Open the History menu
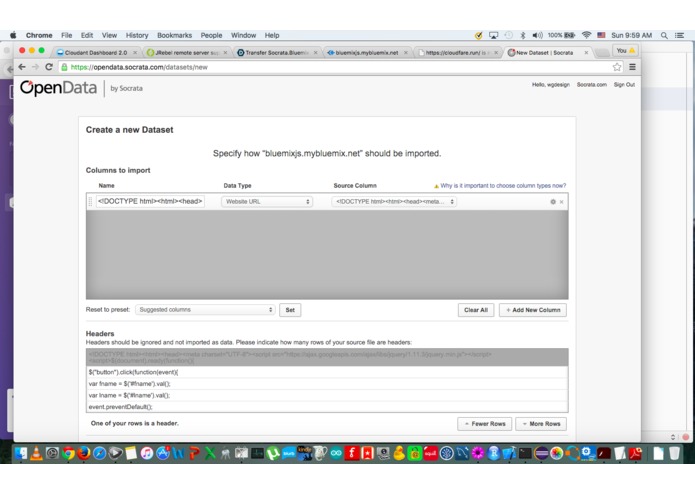 coord(137,35)
